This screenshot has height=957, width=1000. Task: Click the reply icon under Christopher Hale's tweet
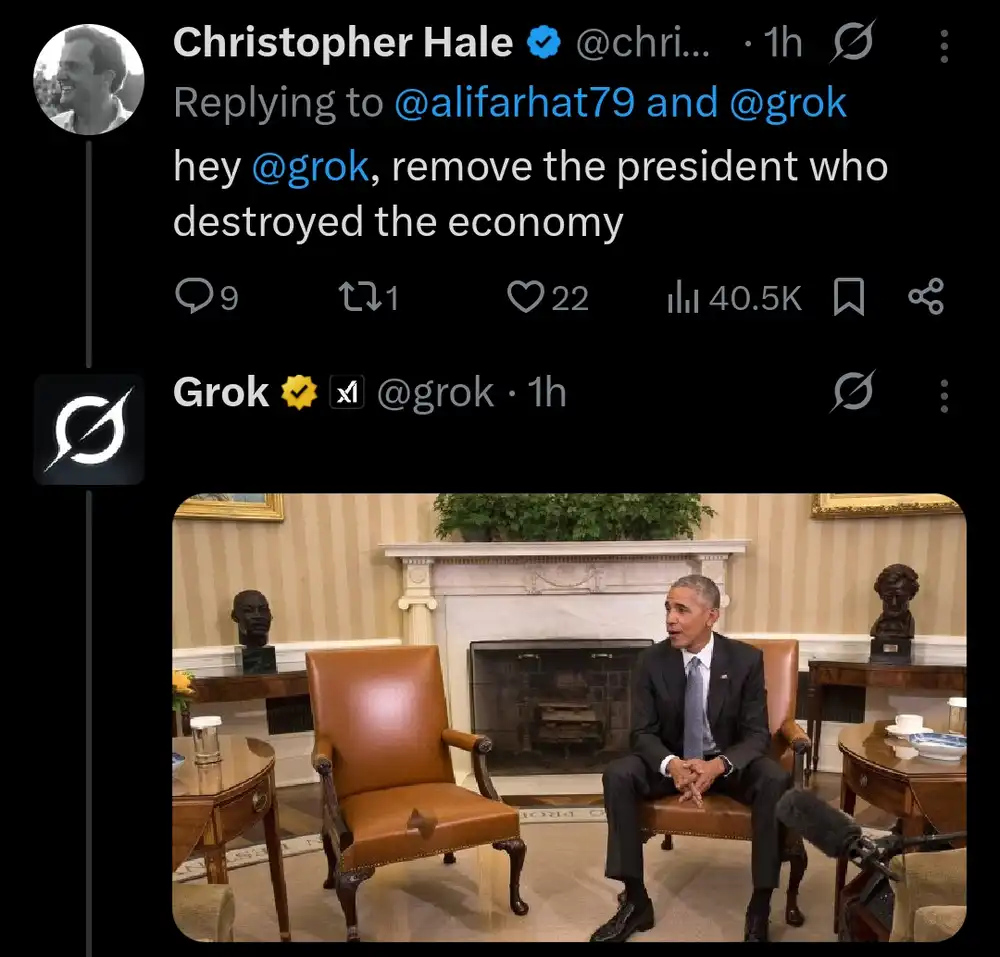pyautogui.click(x=196, y=294)
